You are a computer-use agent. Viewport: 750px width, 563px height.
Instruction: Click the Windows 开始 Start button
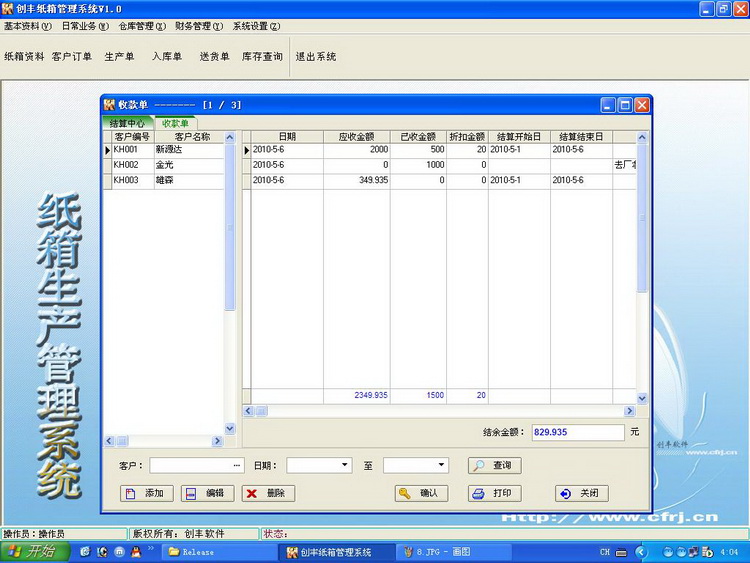click(x=33, y=552)
